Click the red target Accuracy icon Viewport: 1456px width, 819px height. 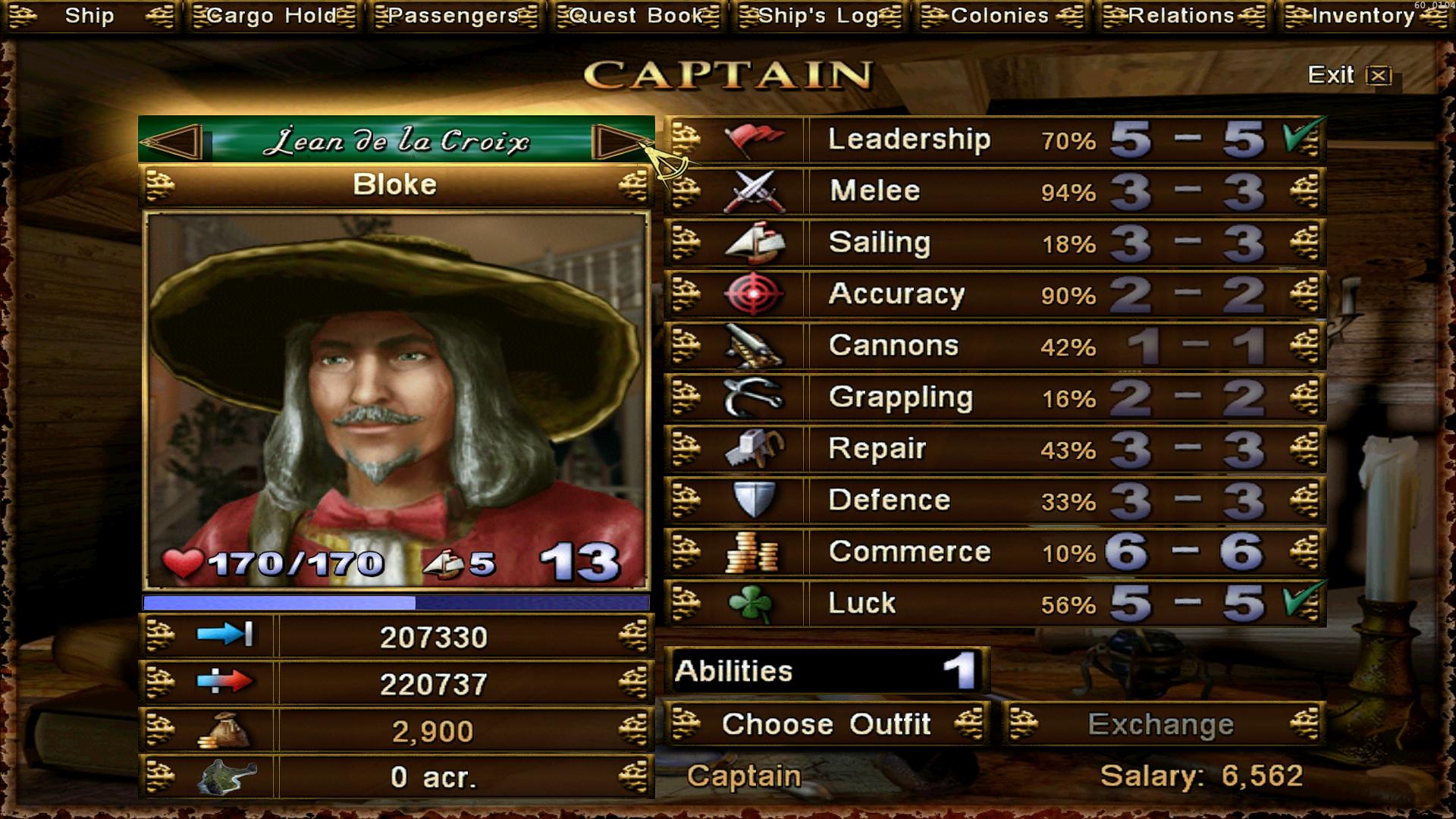tap(754, 294)
